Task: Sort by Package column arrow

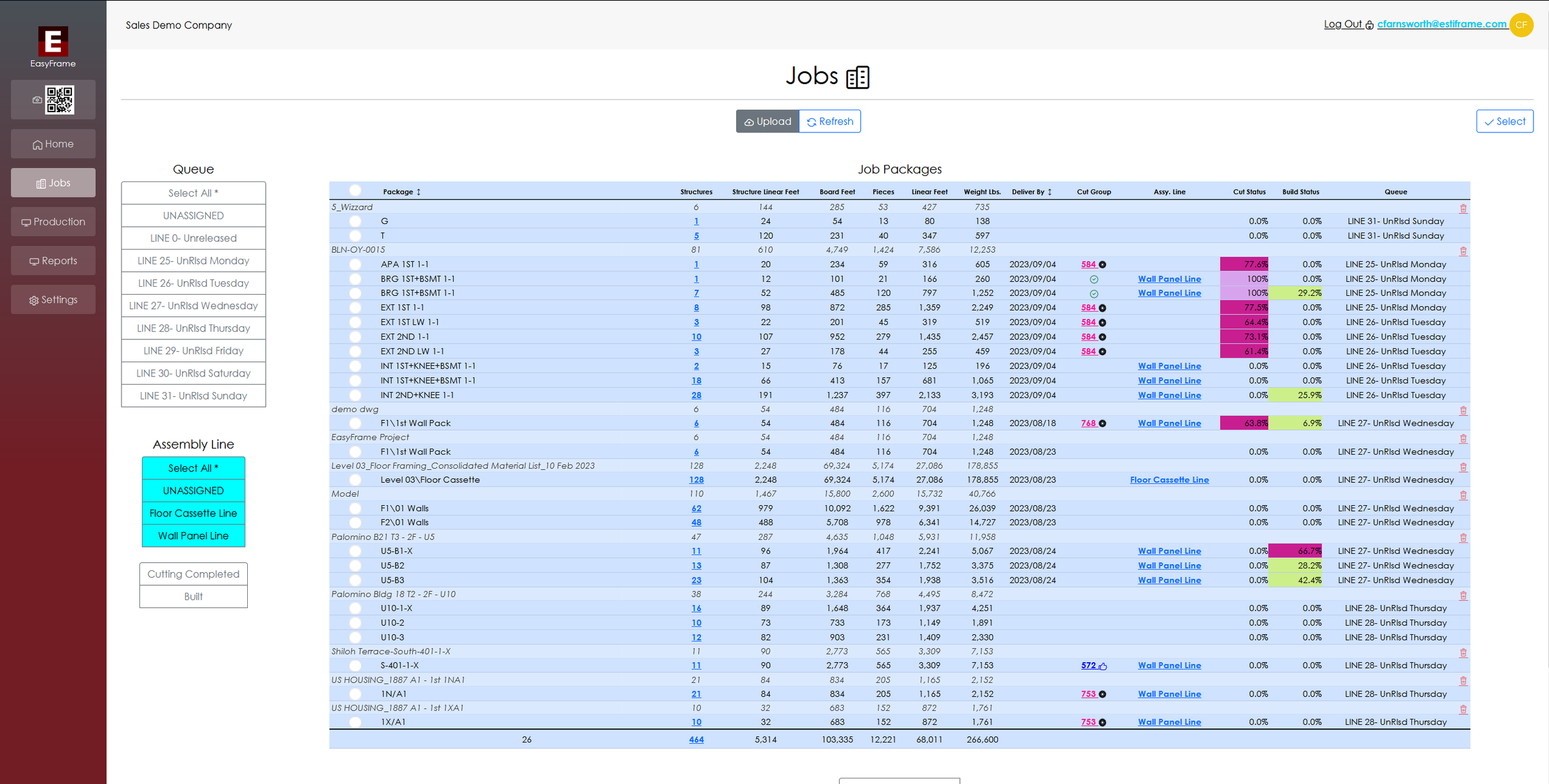Action: pos(419,192)
